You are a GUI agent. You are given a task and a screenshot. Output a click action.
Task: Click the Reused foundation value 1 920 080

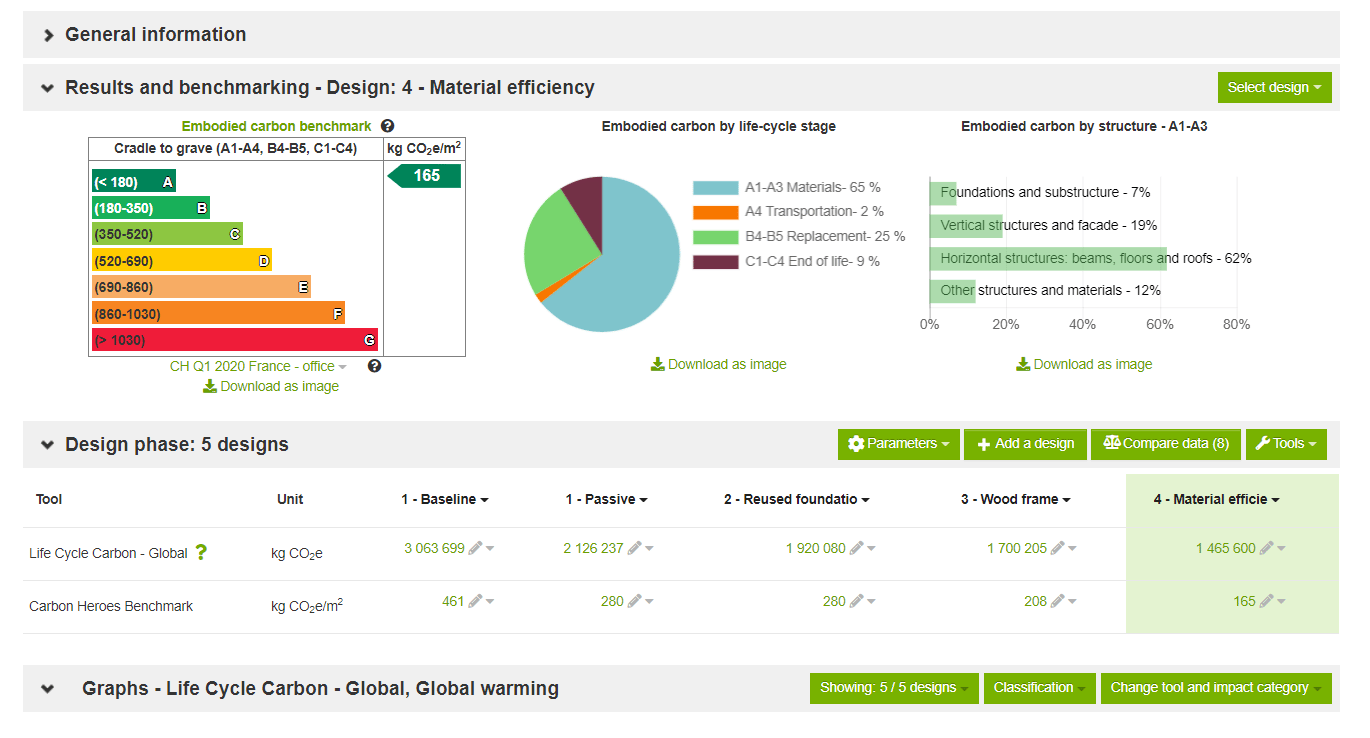815,548
